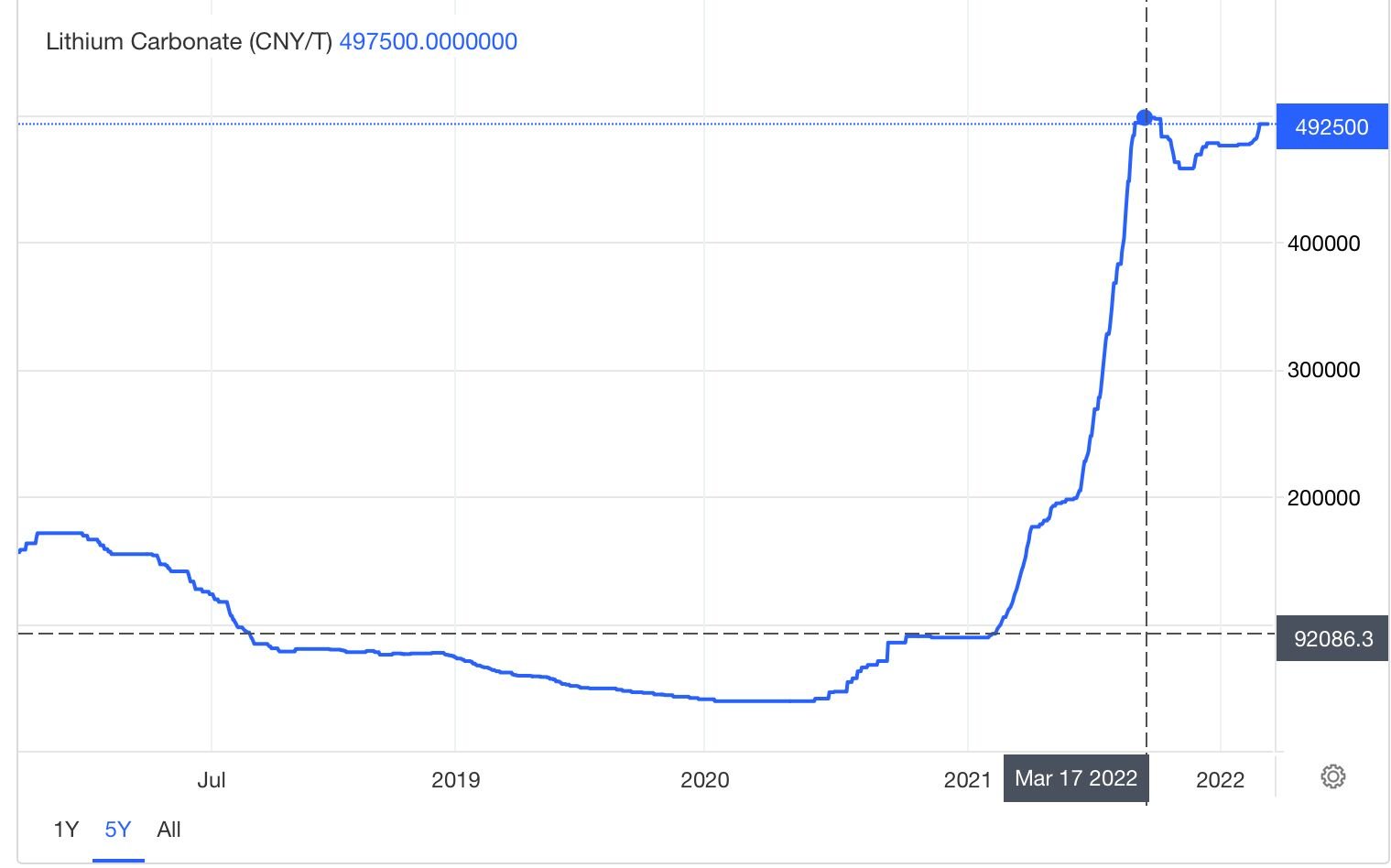Click the blue peak data point marker
The height and width of the screenshot is (868, 1391).
(x=1144, y=117)
